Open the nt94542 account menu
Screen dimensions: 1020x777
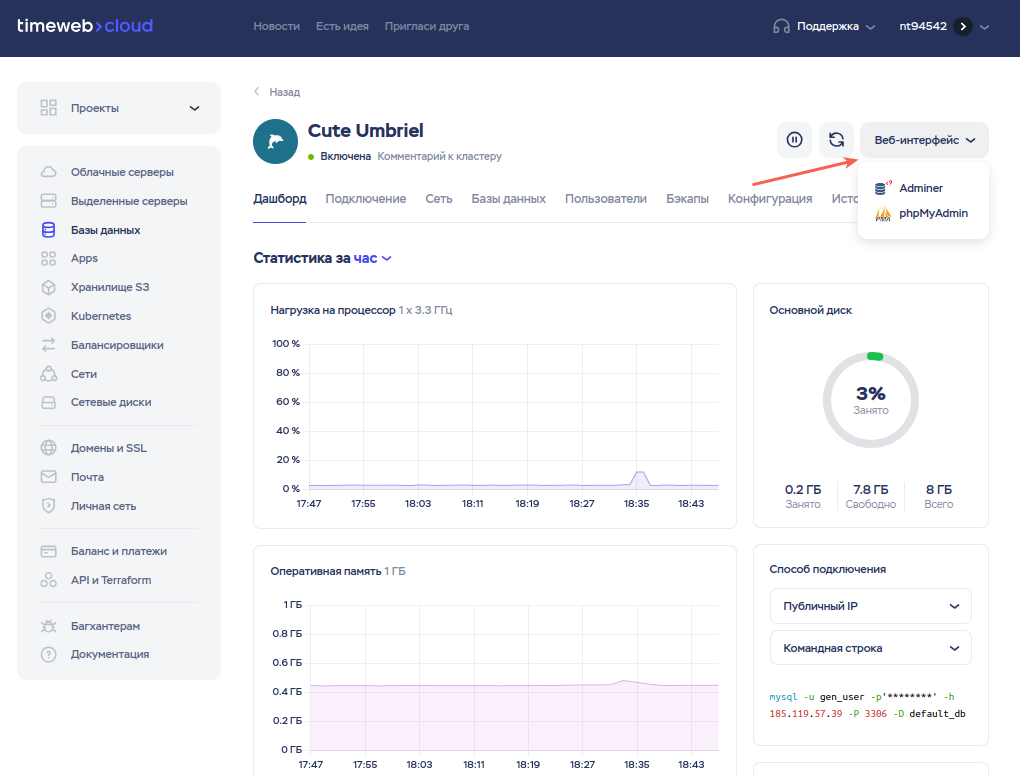point(943,26)
